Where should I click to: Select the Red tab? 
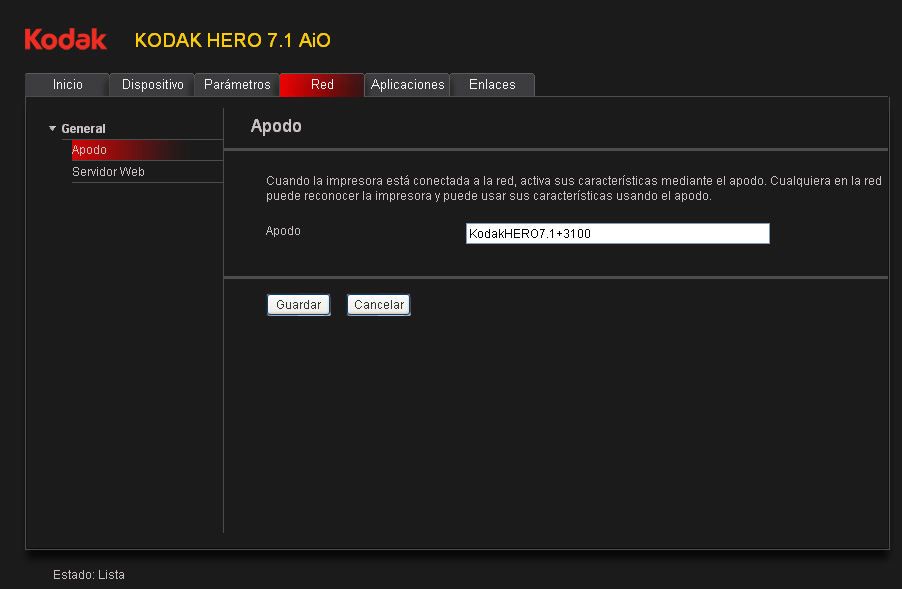tap(322, 85)
